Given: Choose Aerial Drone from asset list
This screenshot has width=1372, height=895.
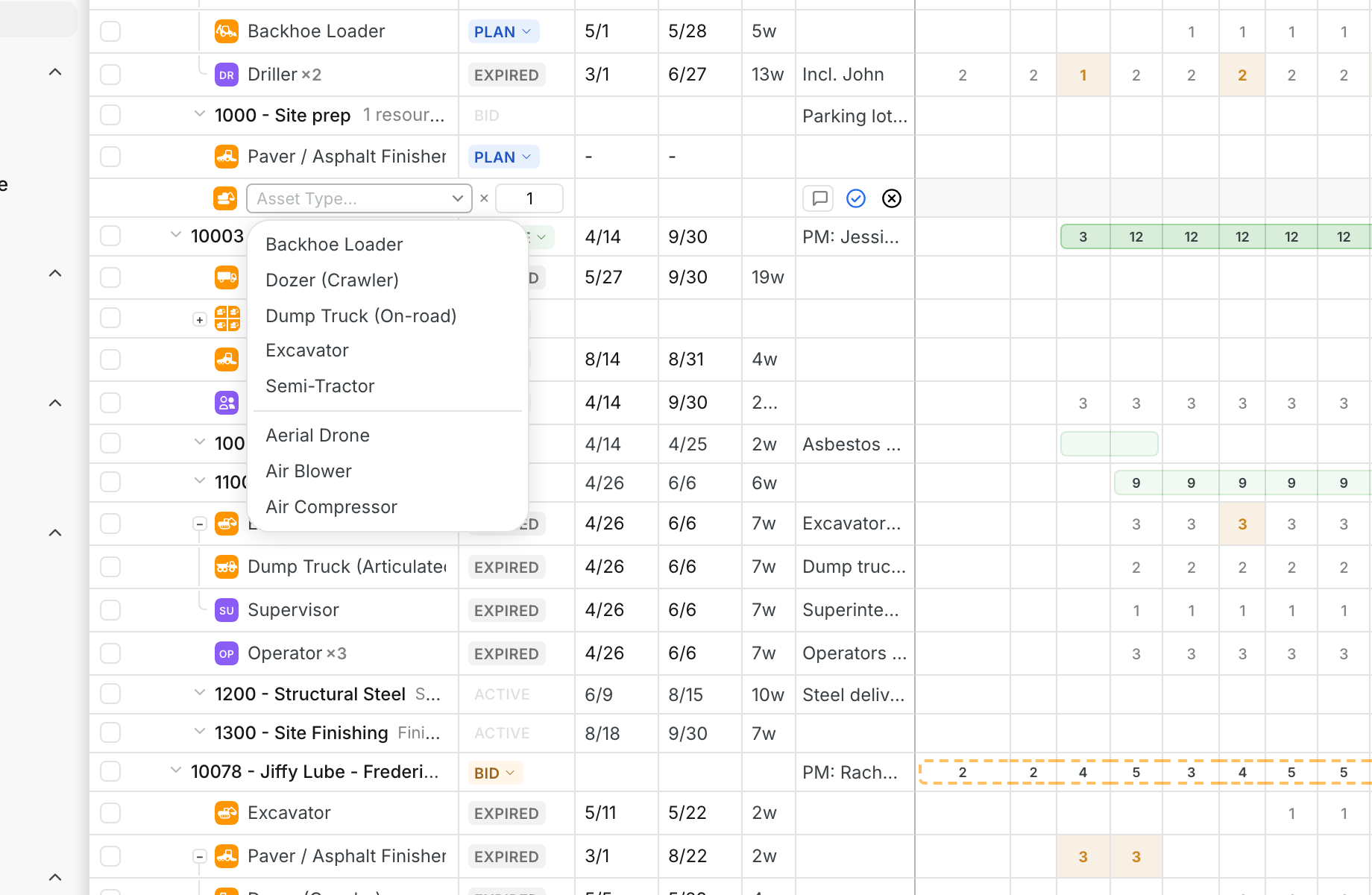Looking at the screenshot, I should [388, 436].
